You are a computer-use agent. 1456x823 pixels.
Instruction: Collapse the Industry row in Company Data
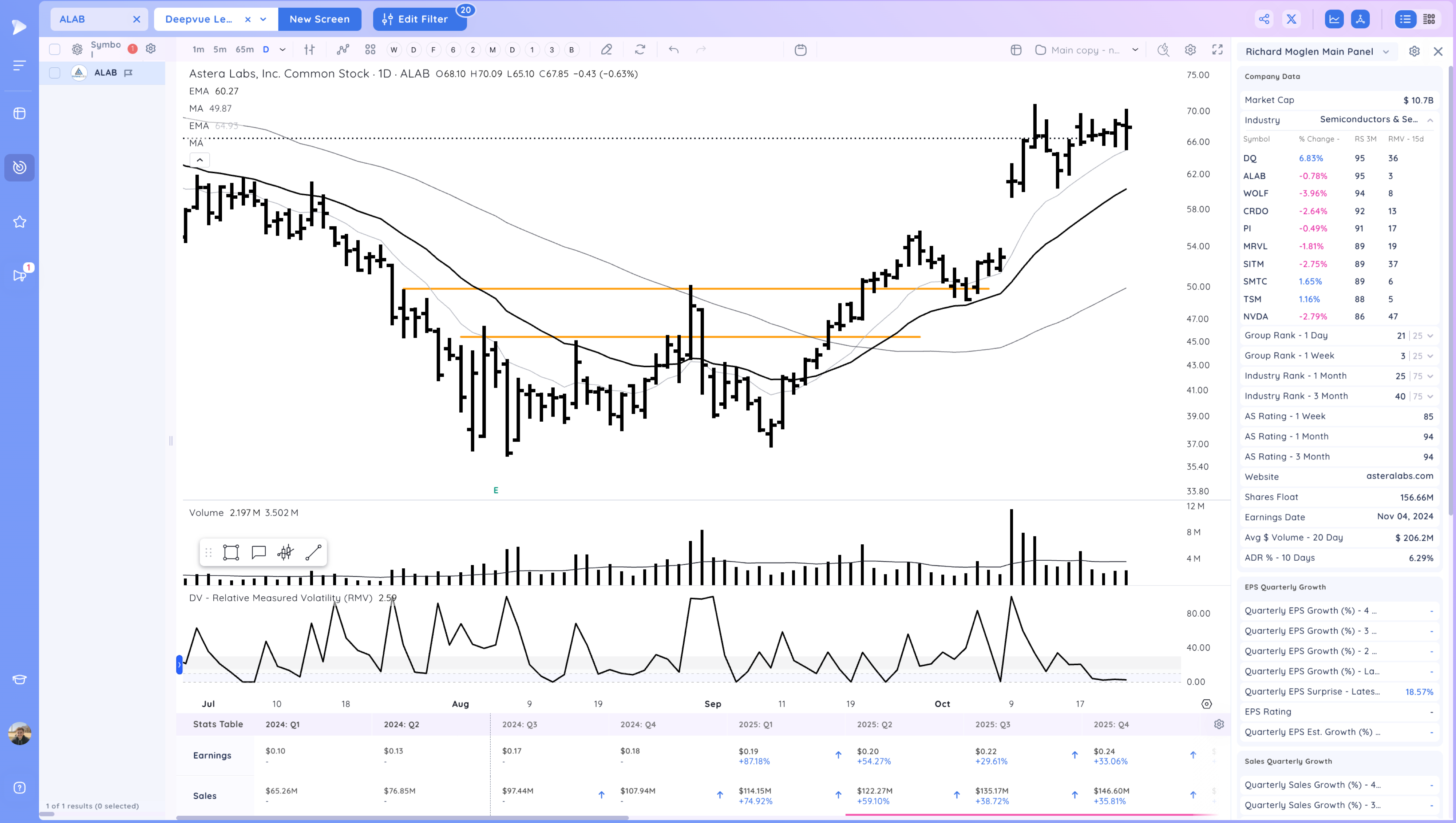pyautogui.click(x=1430, y=120)
